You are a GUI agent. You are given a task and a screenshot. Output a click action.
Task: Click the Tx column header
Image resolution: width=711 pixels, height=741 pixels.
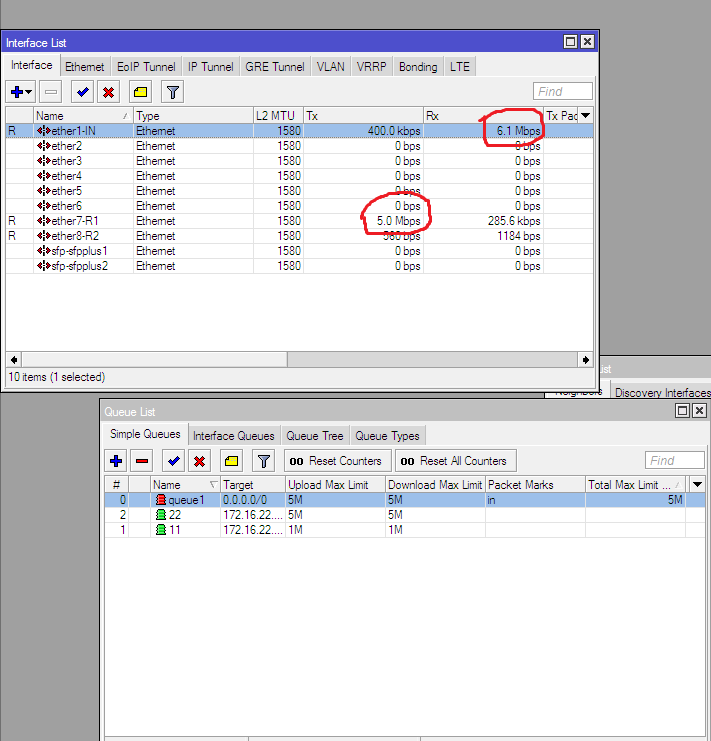(x=363, y=116)
